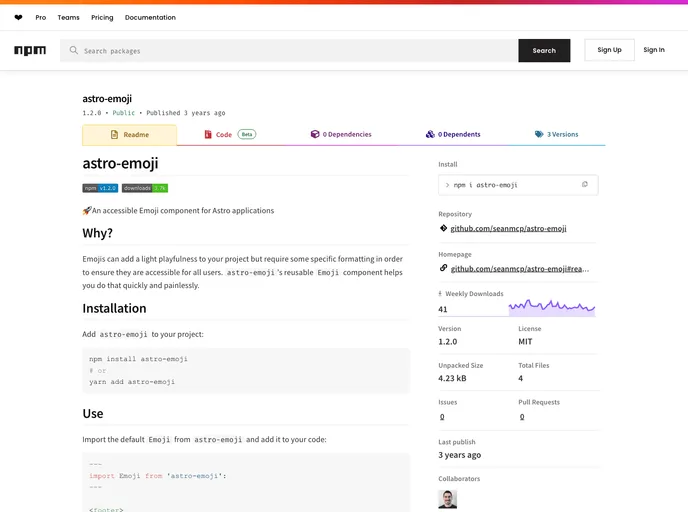Image resolution: width=688 pixels, height=512 pixels.
Task: Click the weekly downloads number 41
Action: [443, 309]
